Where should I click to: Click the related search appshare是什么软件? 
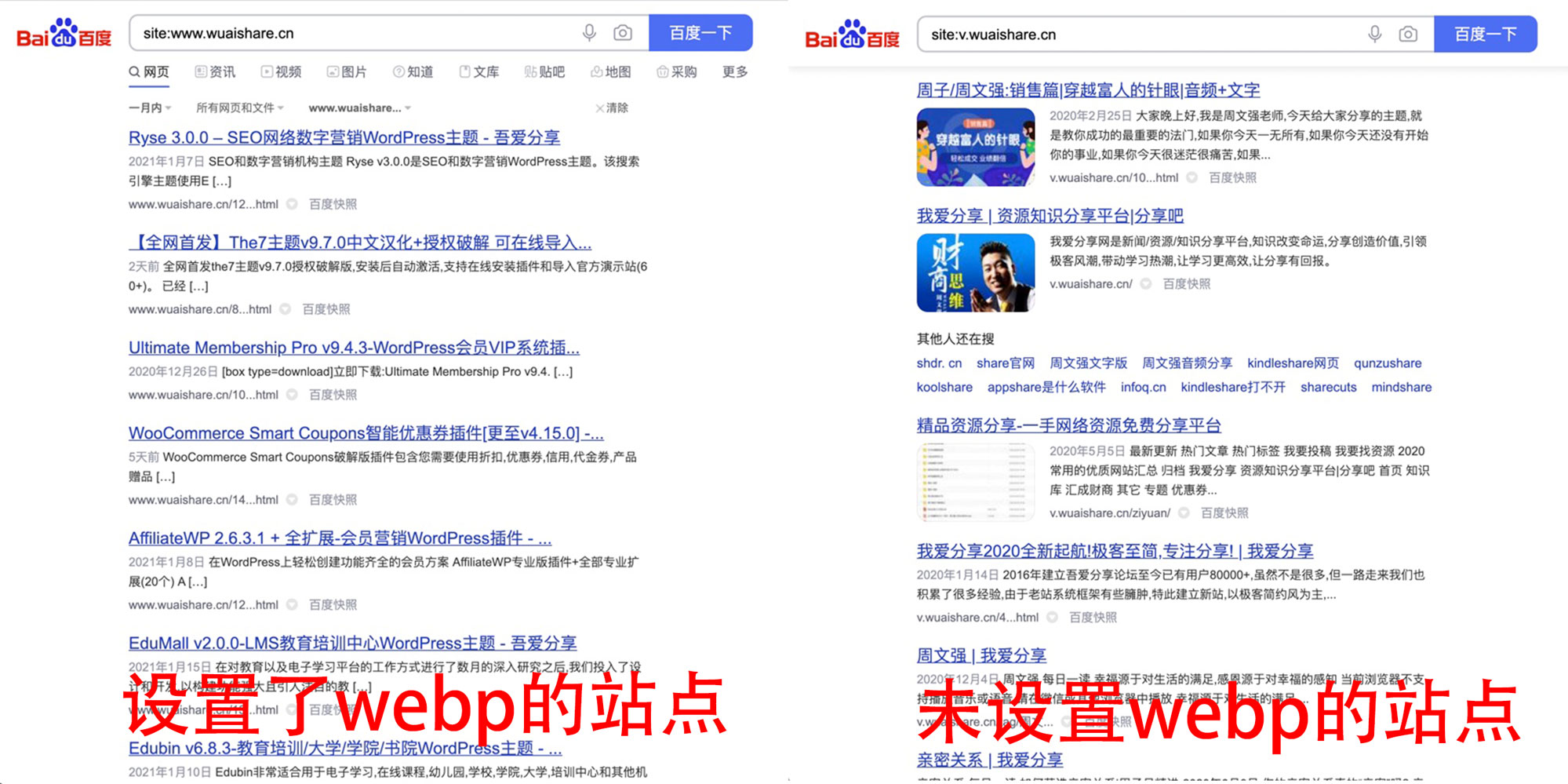1046,387
